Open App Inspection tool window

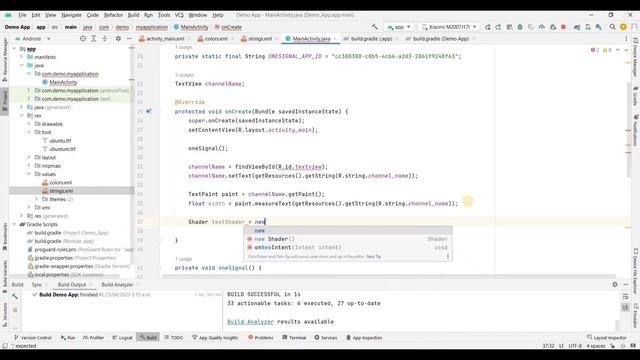tap(364, 338)
